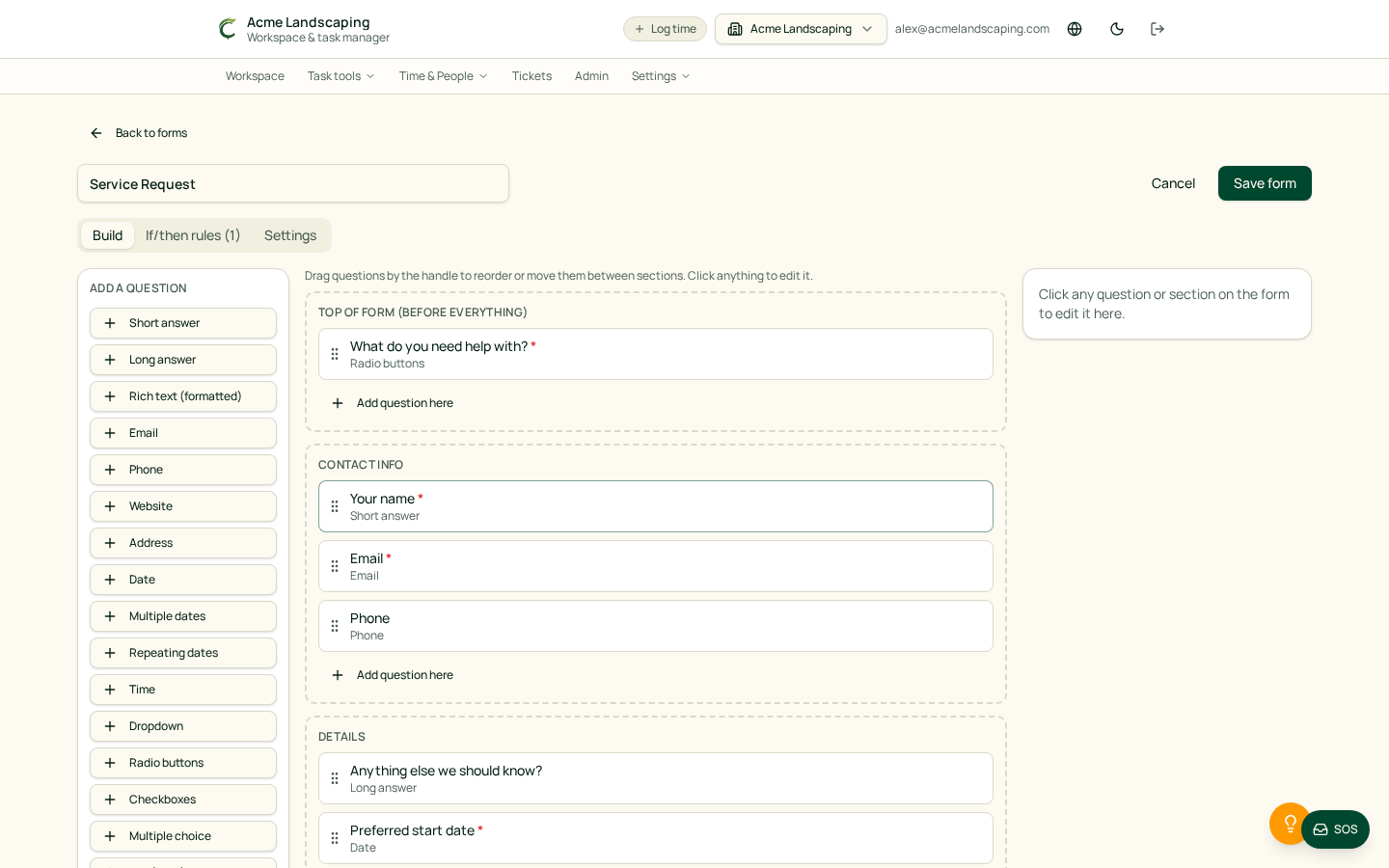This screenshot has height=868, width=1389.
Task: Grab drag handle for Phone question
Action: pyautogui.click(x=335, y=626)
